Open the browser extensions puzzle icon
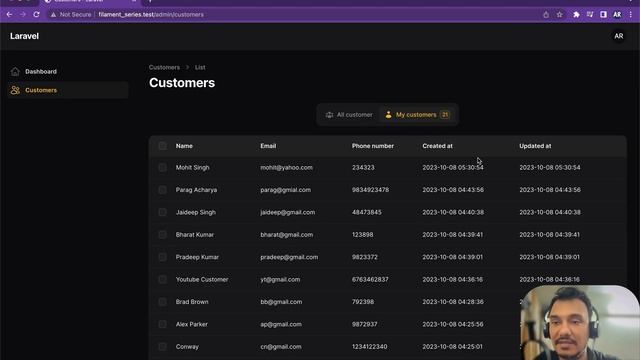The image size is (640, 360). click(576, 15)
